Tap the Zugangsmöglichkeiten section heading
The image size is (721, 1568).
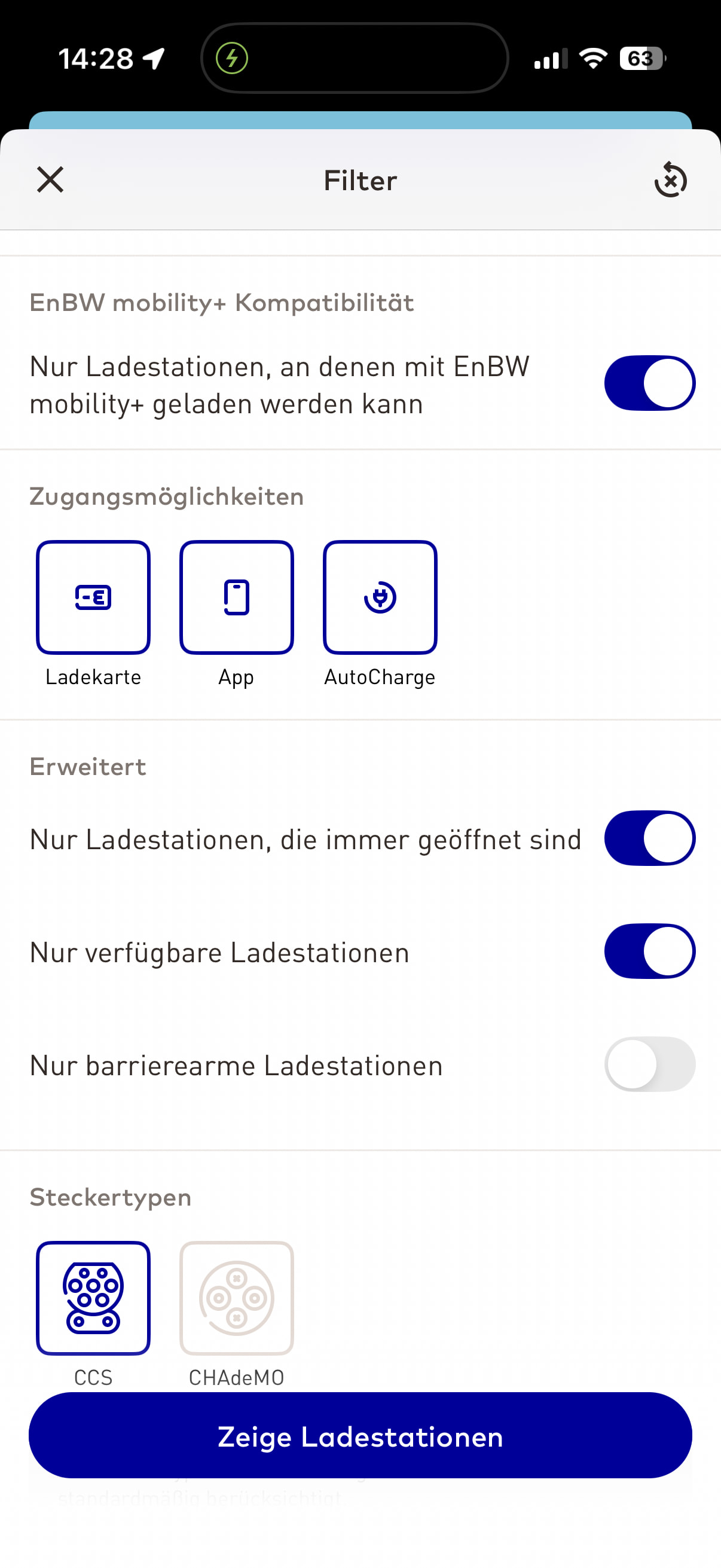coord(166,497)
